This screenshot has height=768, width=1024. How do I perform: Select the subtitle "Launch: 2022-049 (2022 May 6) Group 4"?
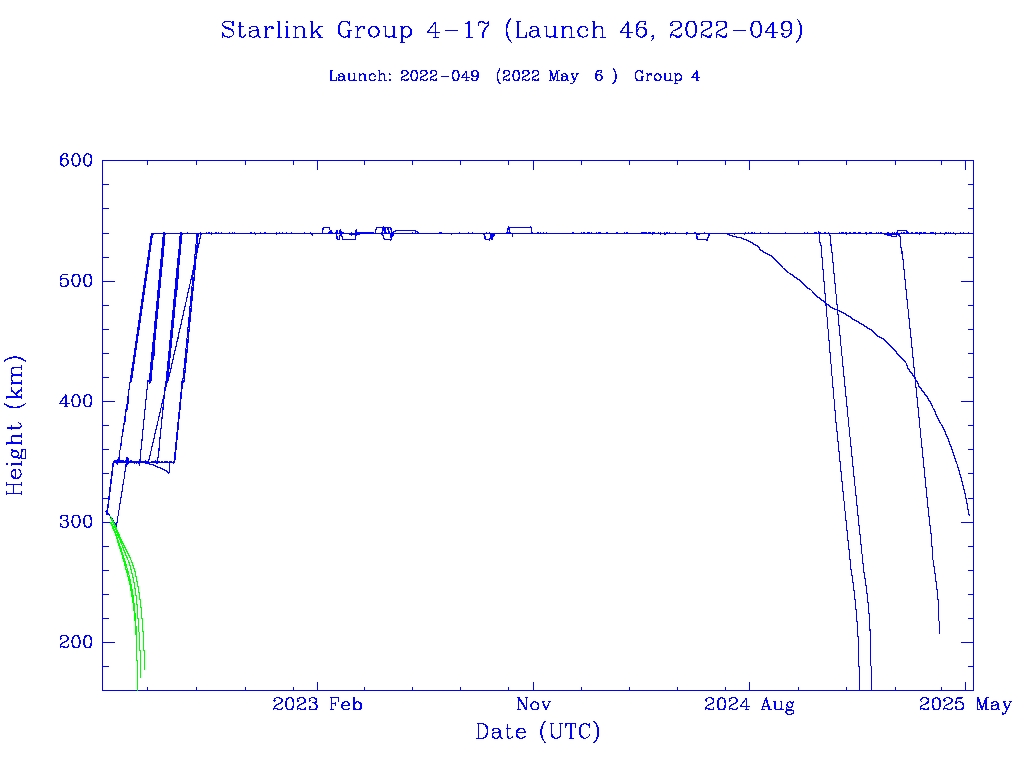coord(514,76)
